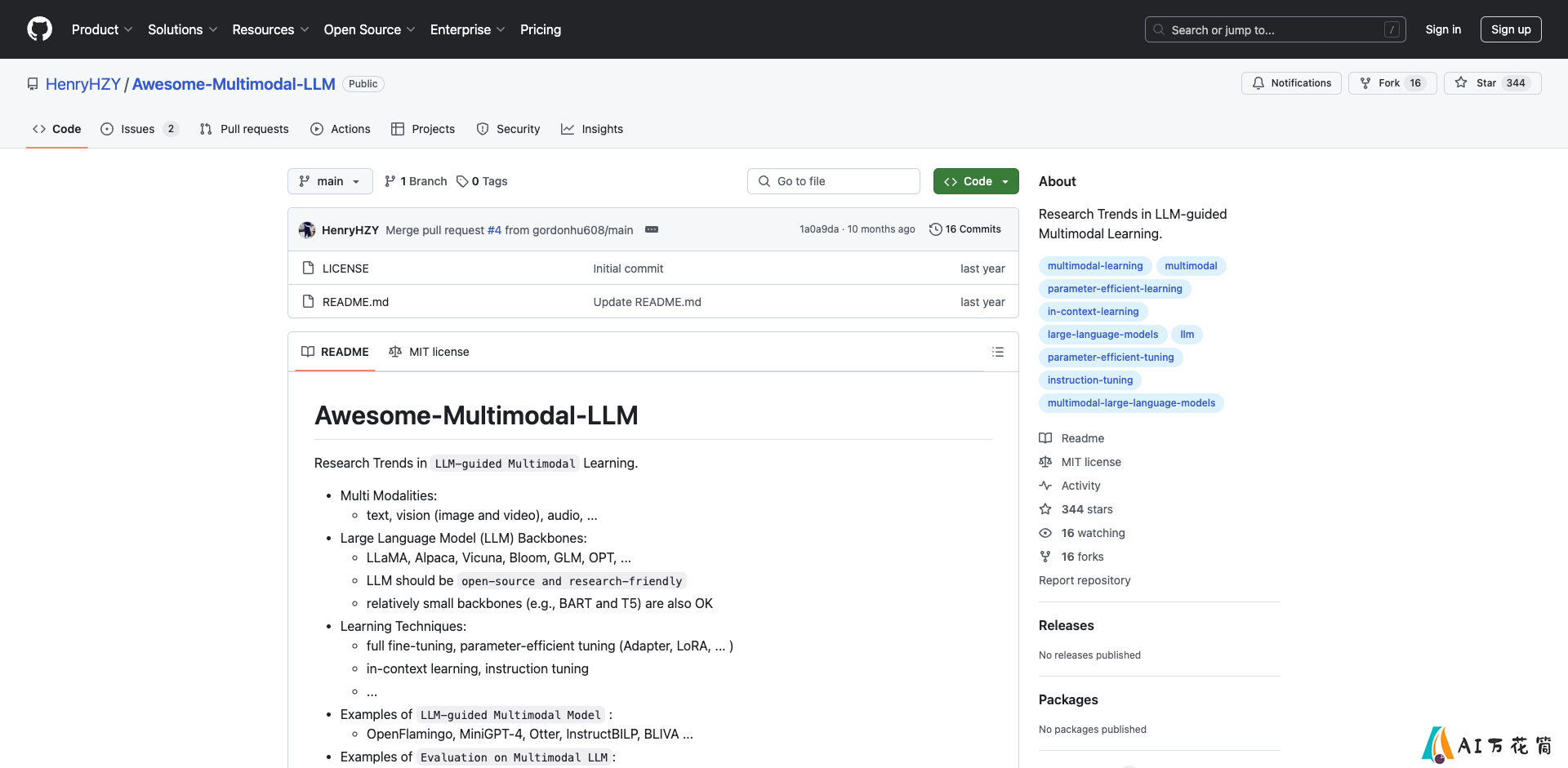View the 16 Commits history

point(965,229)
